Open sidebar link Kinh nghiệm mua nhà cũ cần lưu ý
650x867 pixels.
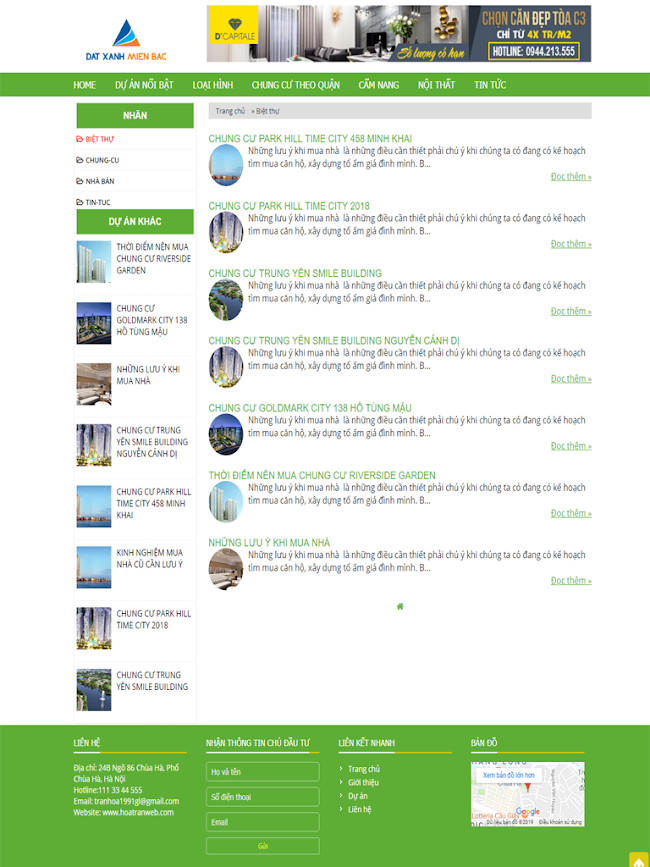[149, 558]
